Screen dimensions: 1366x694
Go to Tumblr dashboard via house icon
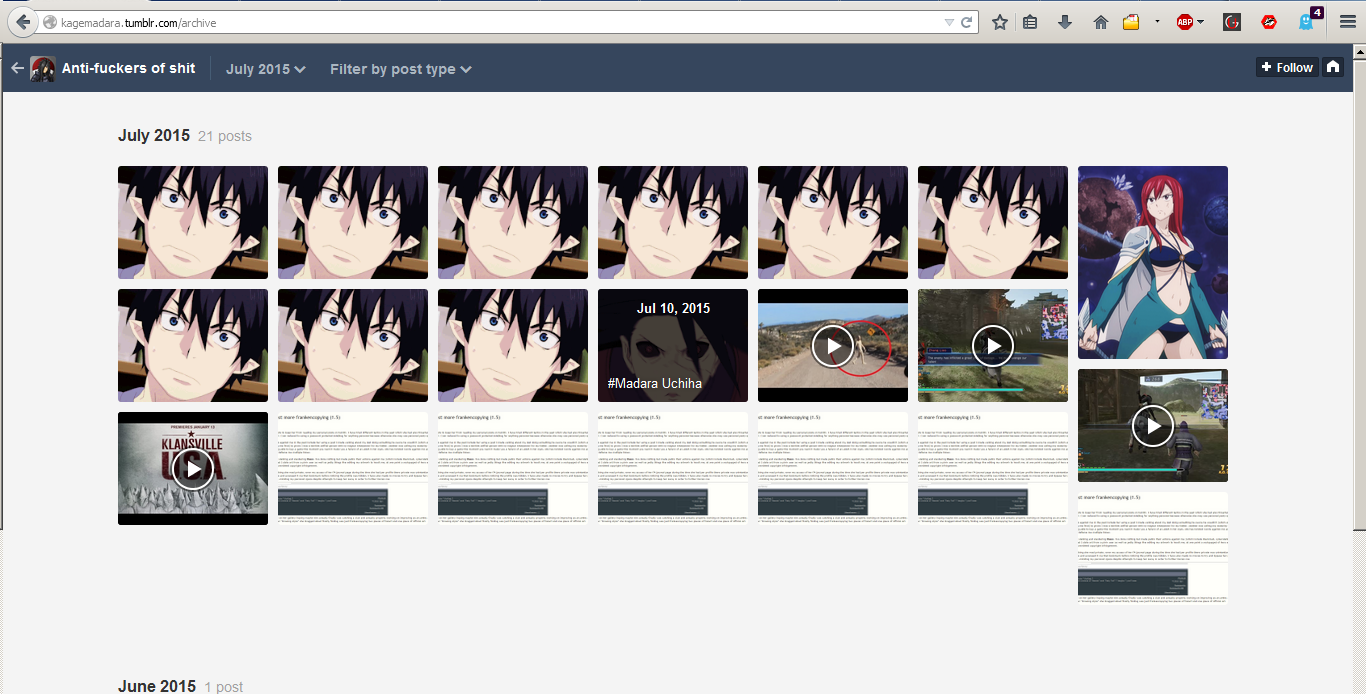(1332, 67)
